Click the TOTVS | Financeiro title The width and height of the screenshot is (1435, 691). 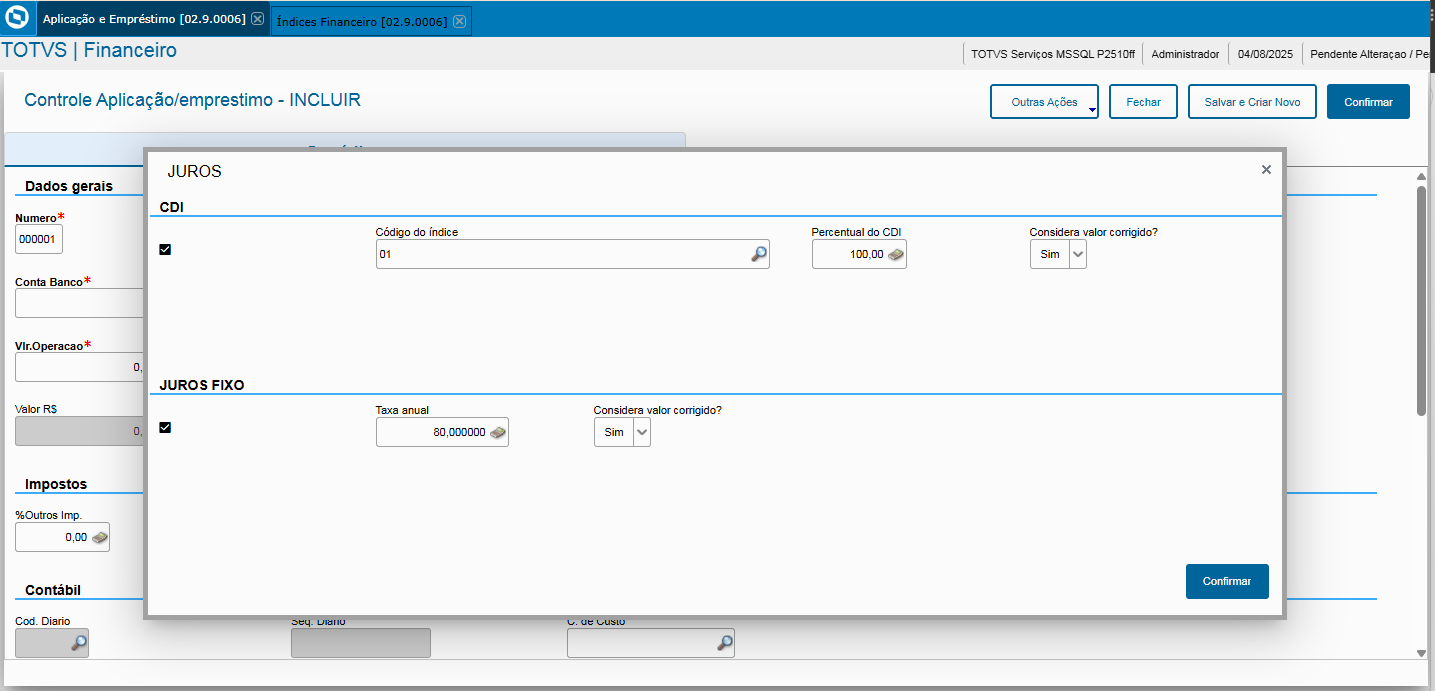coord(90,50)
